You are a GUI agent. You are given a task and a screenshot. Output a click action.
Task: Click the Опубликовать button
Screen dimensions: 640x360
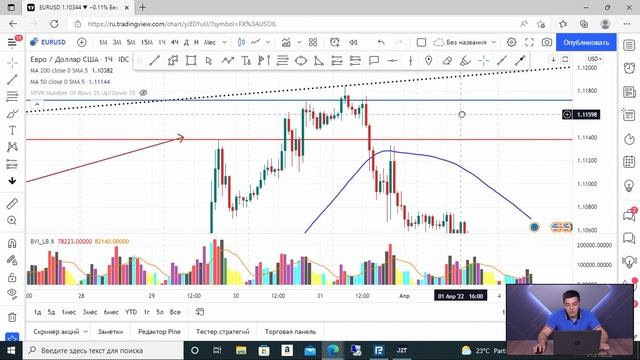[586, 42]
